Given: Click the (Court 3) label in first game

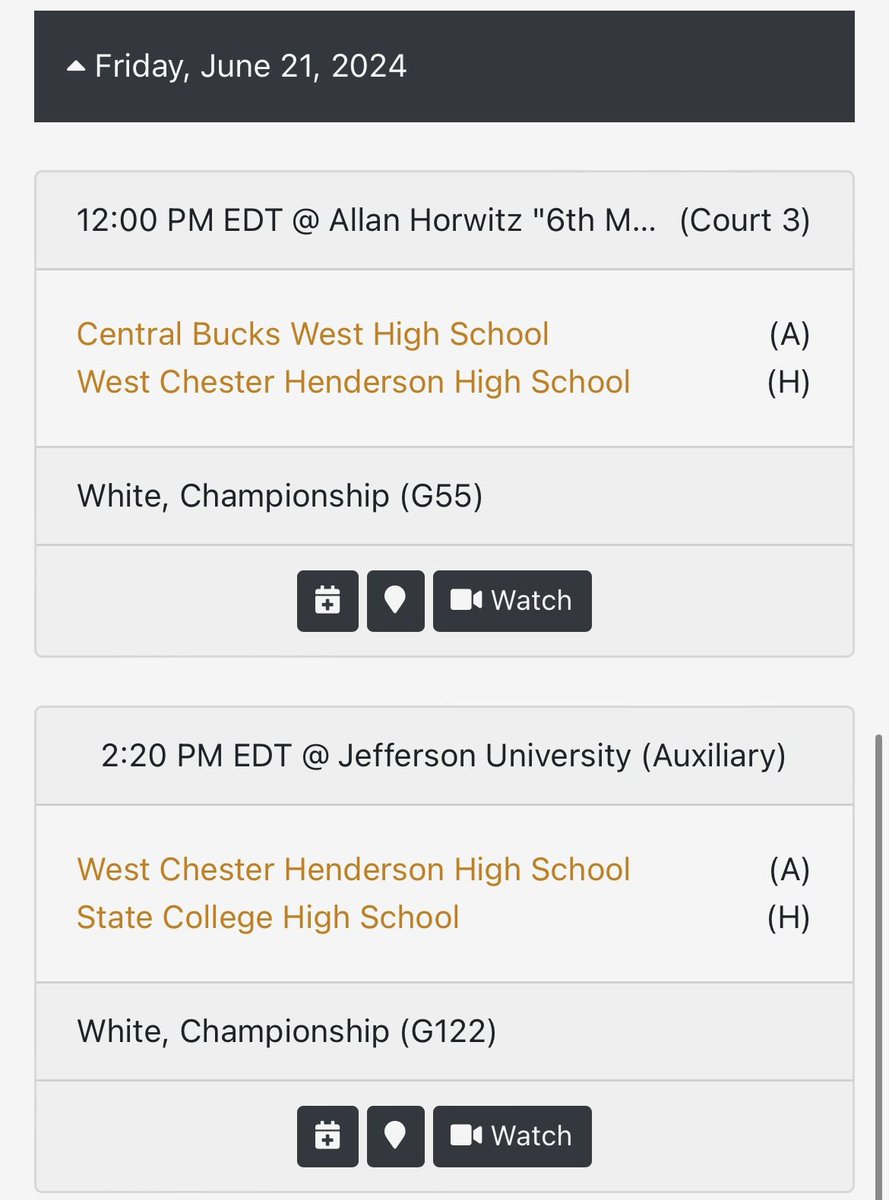Looking at the screenshot, I should (745, 220).
